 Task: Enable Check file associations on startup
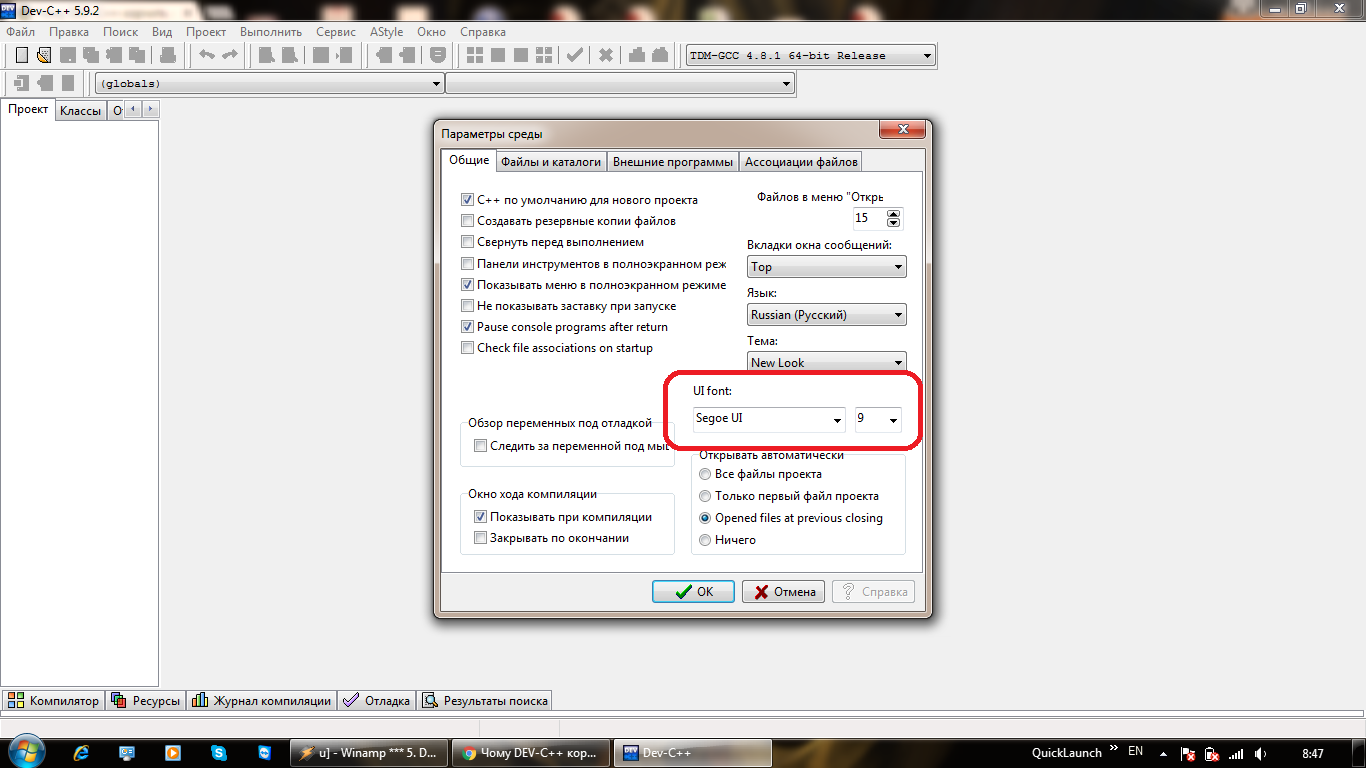(467, 348)
